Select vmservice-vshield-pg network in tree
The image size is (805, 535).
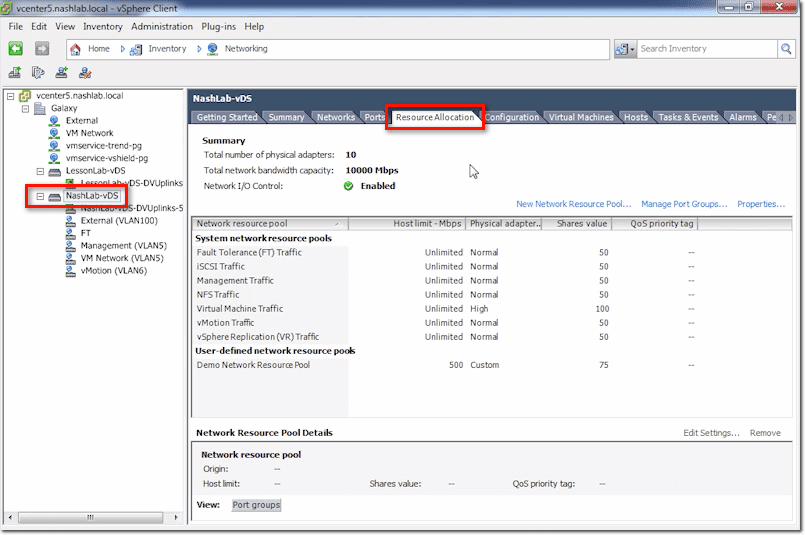[107, 158]
